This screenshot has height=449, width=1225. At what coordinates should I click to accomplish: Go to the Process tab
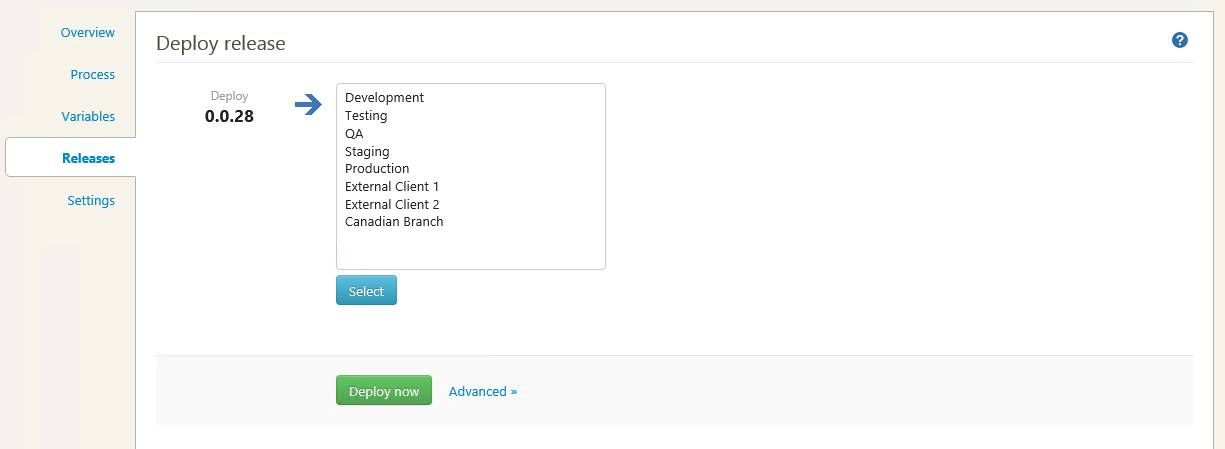point(92,75)
